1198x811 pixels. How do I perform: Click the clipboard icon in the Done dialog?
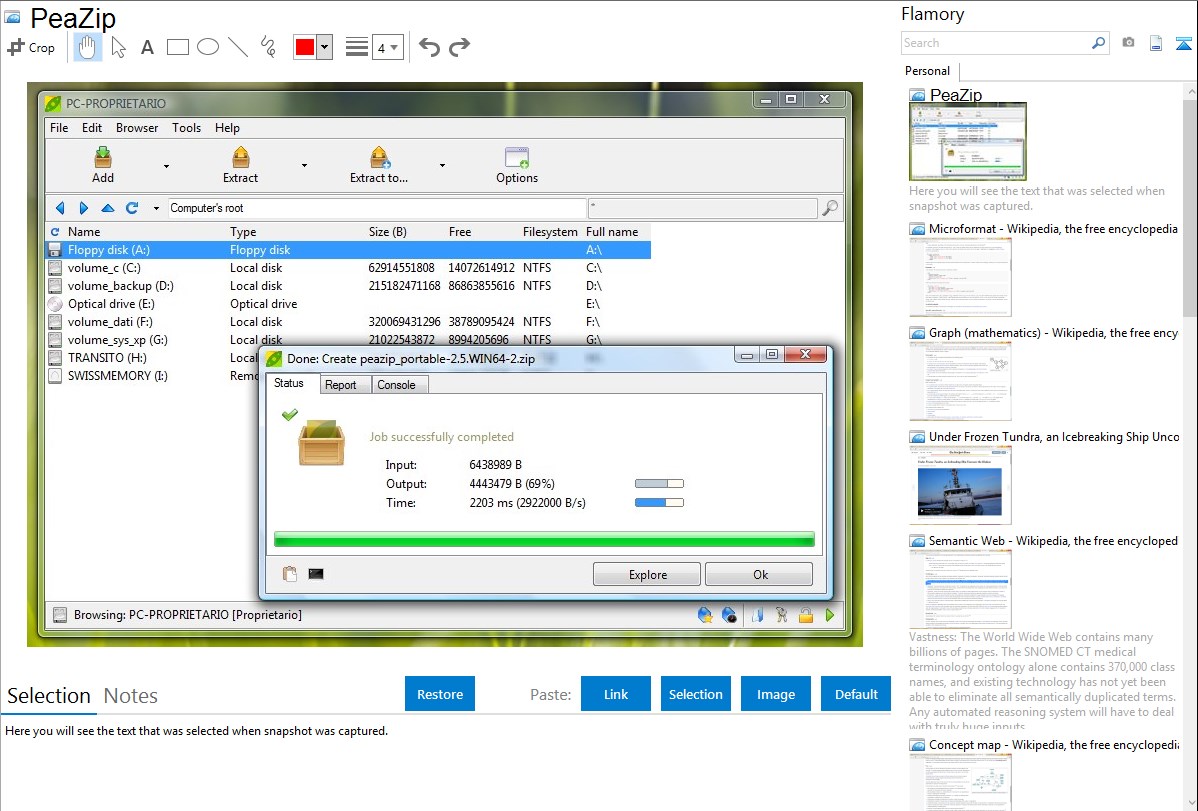pos(290,574)
